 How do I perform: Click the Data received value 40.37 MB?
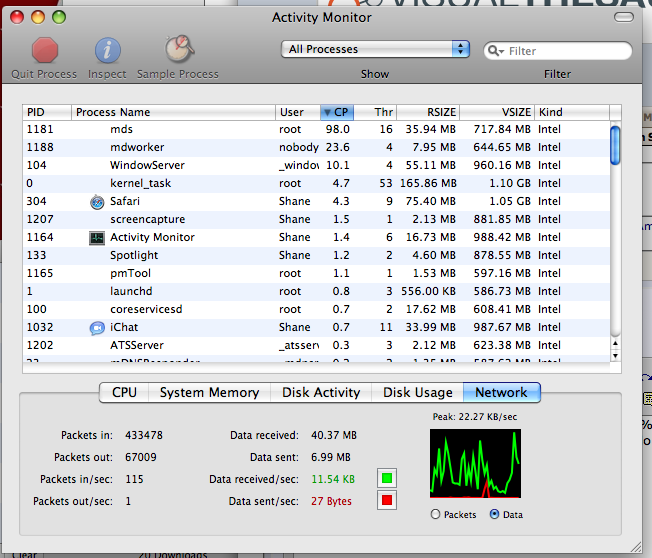click(x=334, y=435)
